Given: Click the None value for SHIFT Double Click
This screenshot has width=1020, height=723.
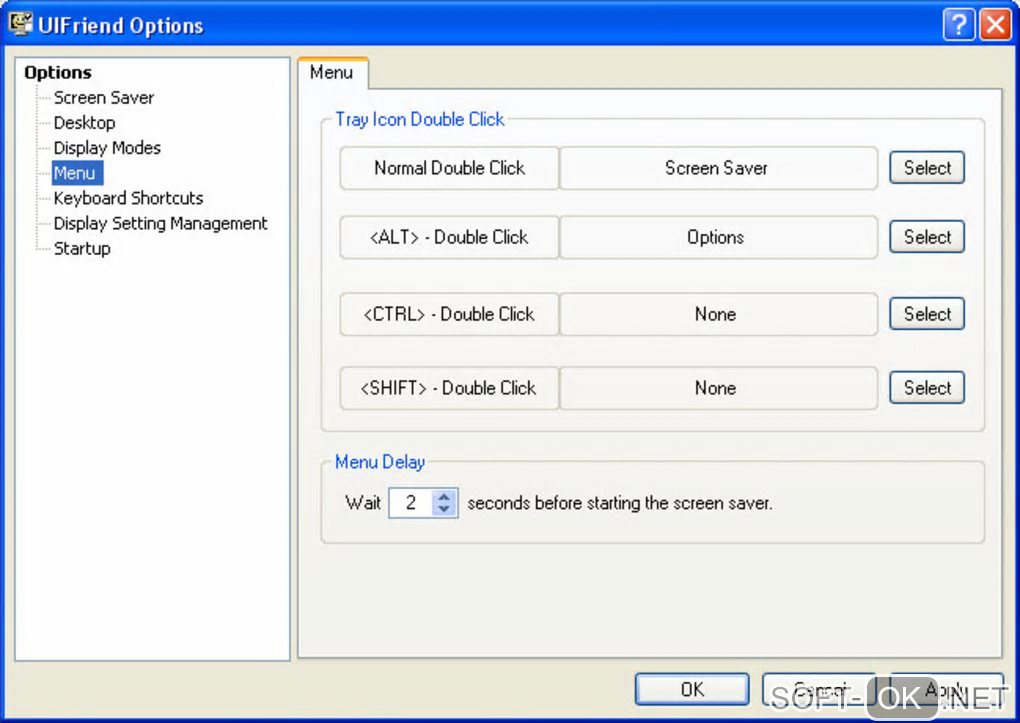Looking at the screenshot, I should tap(718, 388).
